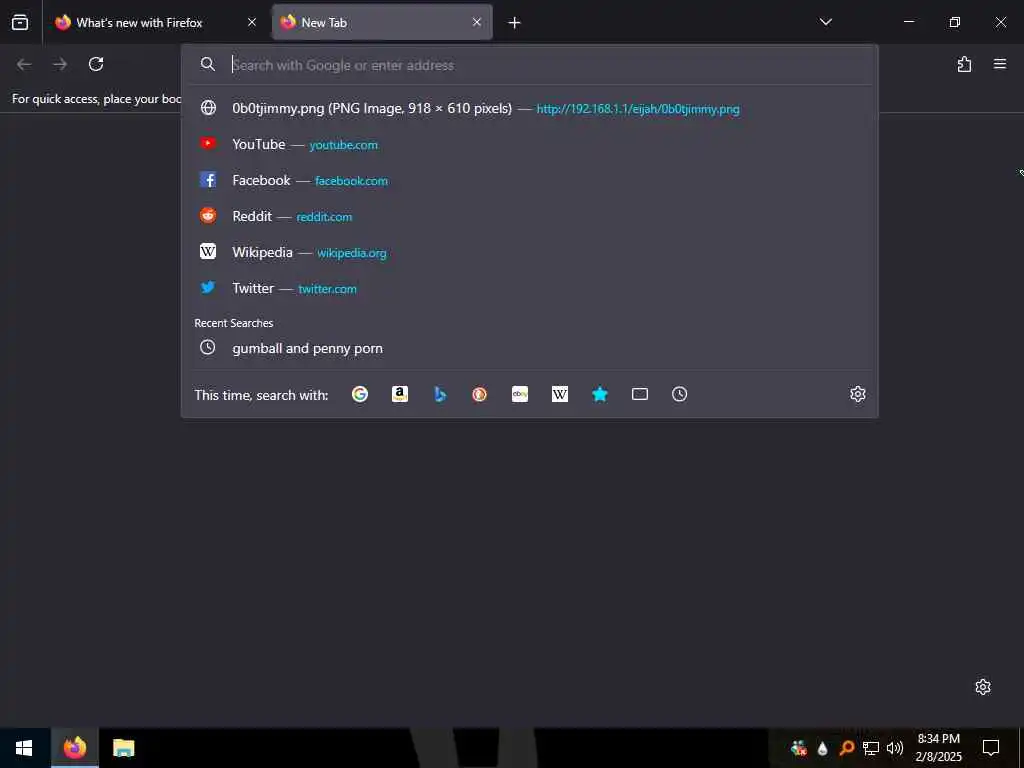Viewport: 1024px width, 768px height.
Task: Open the taskbar clock showing 8:34 PM
Action: point(938,748)
